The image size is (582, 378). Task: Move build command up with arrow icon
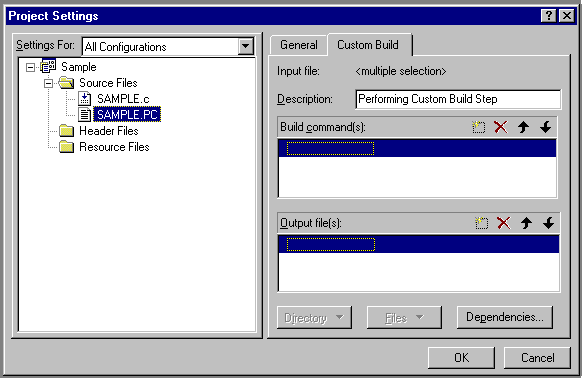(523, 127)
